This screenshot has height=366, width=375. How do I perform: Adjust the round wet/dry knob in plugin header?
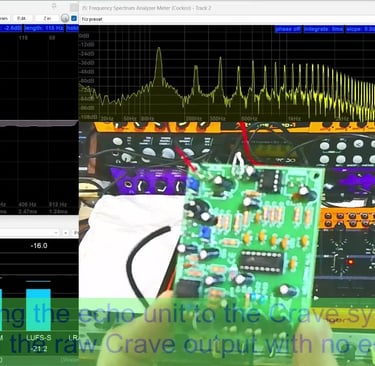[65, 18]
